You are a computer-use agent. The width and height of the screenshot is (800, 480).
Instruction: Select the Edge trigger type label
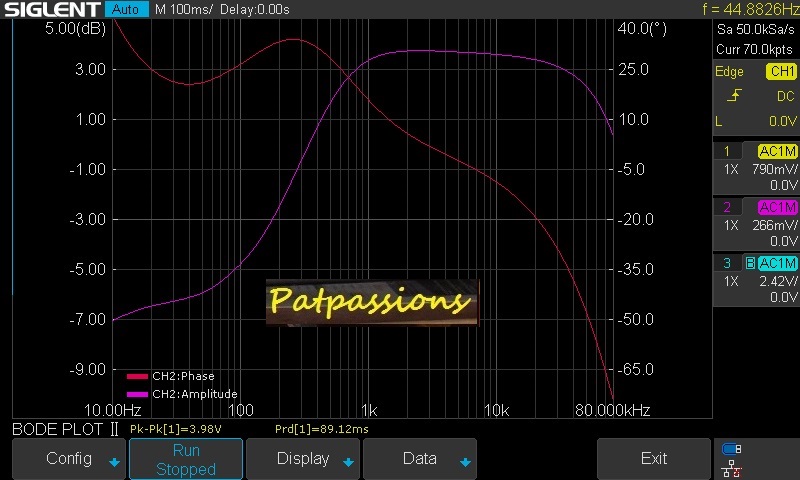point(729,72)
